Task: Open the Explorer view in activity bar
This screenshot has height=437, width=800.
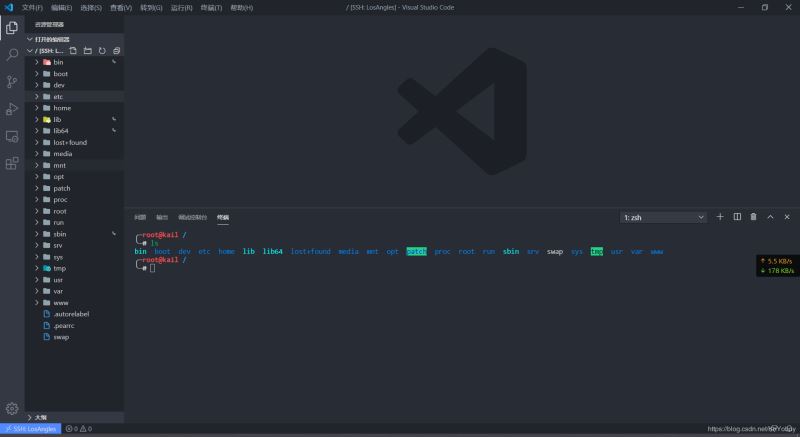Action: [x=12, y=28]
